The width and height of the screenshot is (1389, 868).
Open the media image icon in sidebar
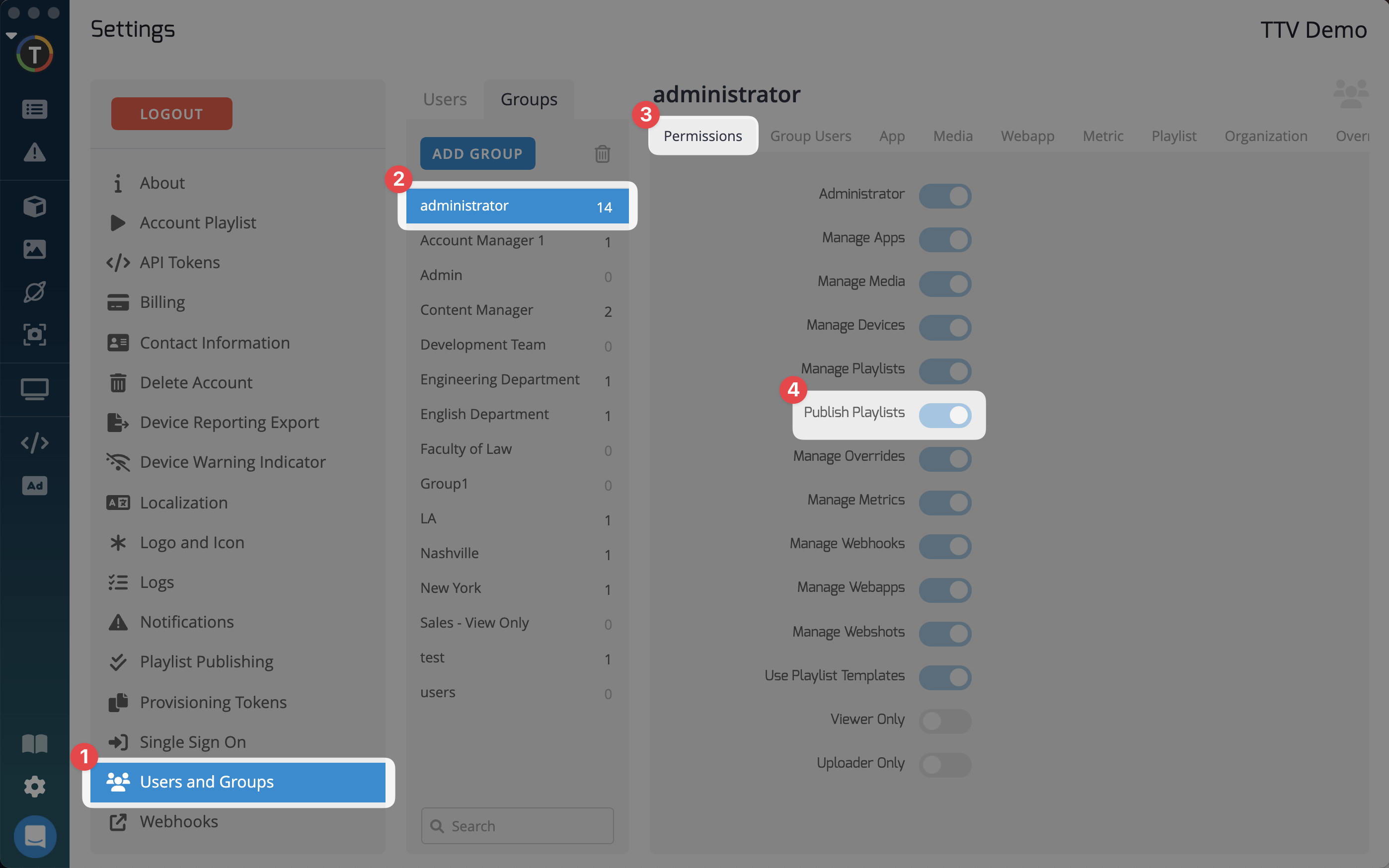[34, 249]
